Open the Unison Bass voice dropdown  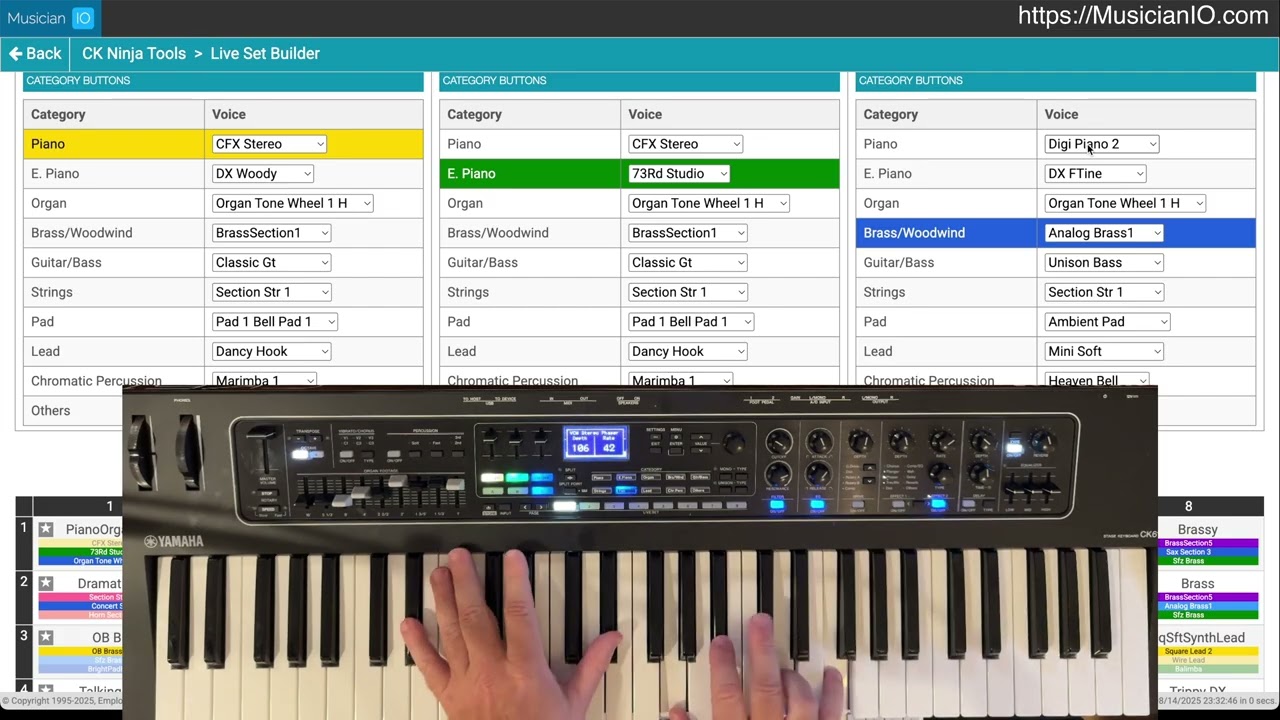(x=1104, y=263)
